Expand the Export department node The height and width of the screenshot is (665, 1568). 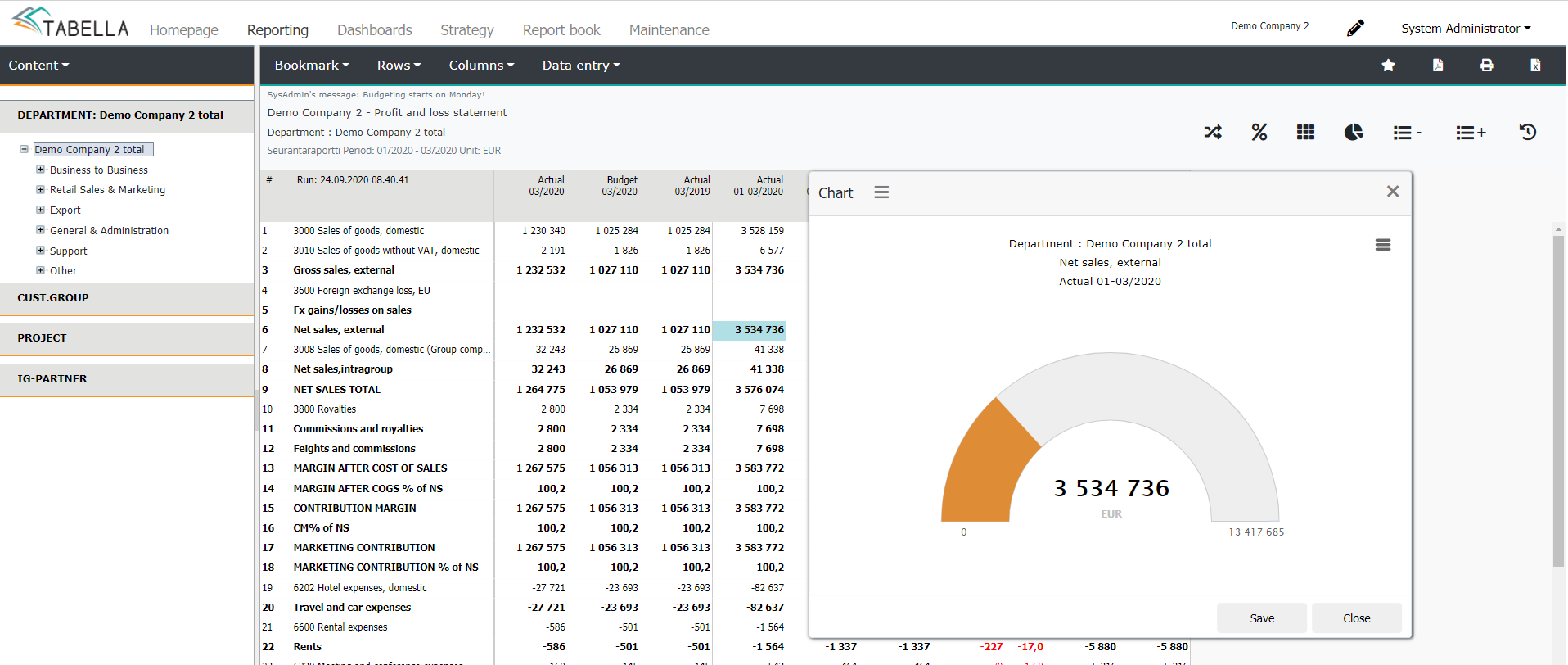click(40, 210)
